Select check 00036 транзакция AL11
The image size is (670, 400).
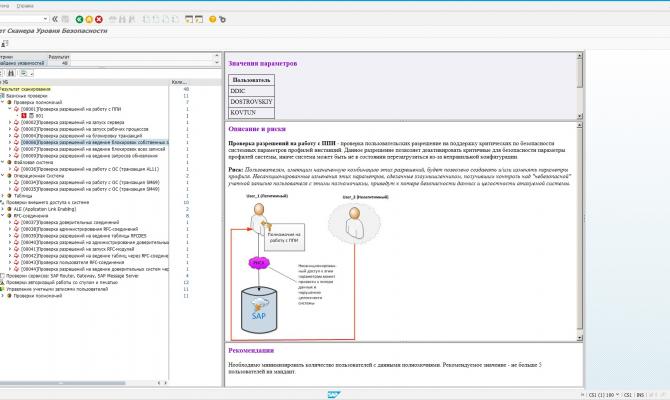(90, 169)
